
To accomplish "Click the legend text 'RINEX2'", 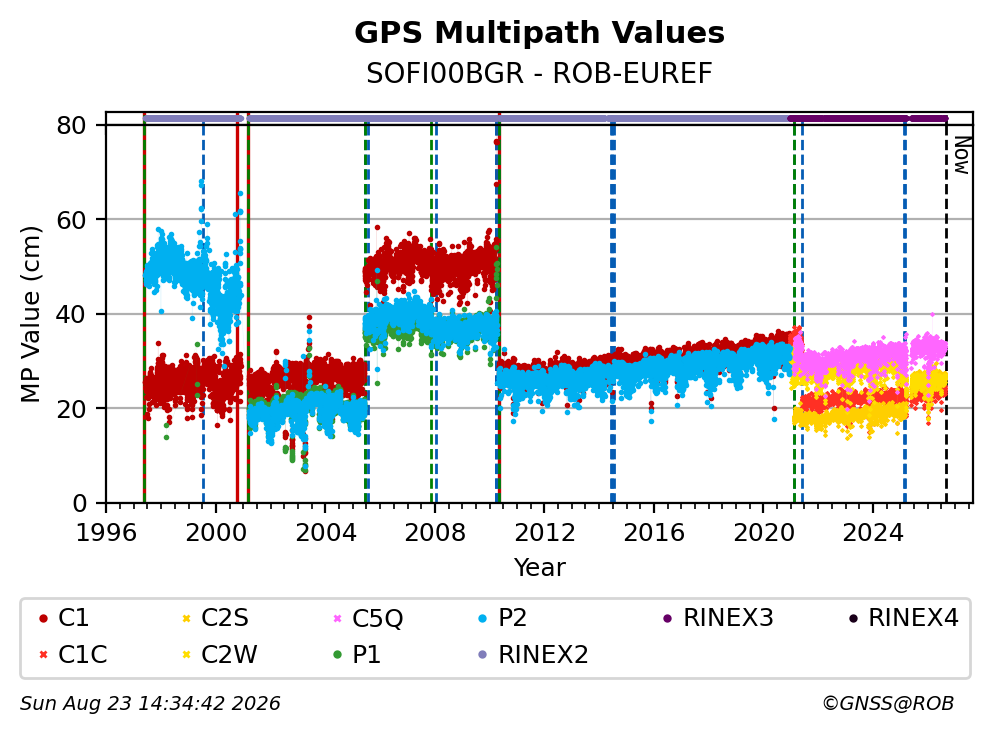I will tap(543, 654).
